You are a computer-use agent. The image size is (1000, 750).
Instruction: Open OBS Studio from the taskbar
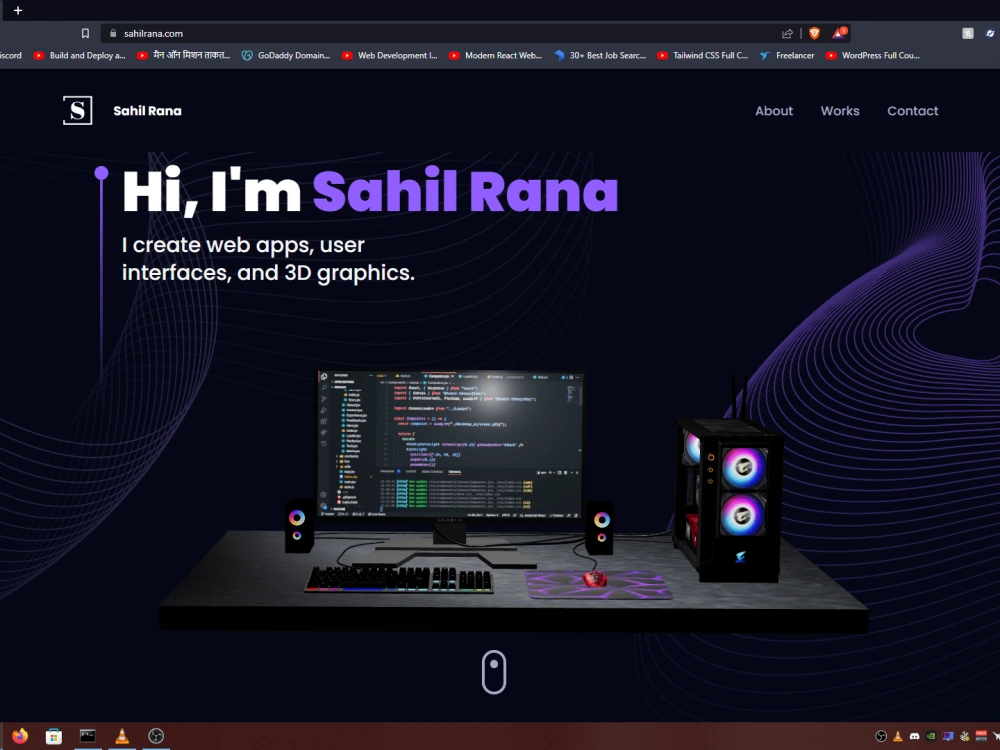click(x=156, y=736)
